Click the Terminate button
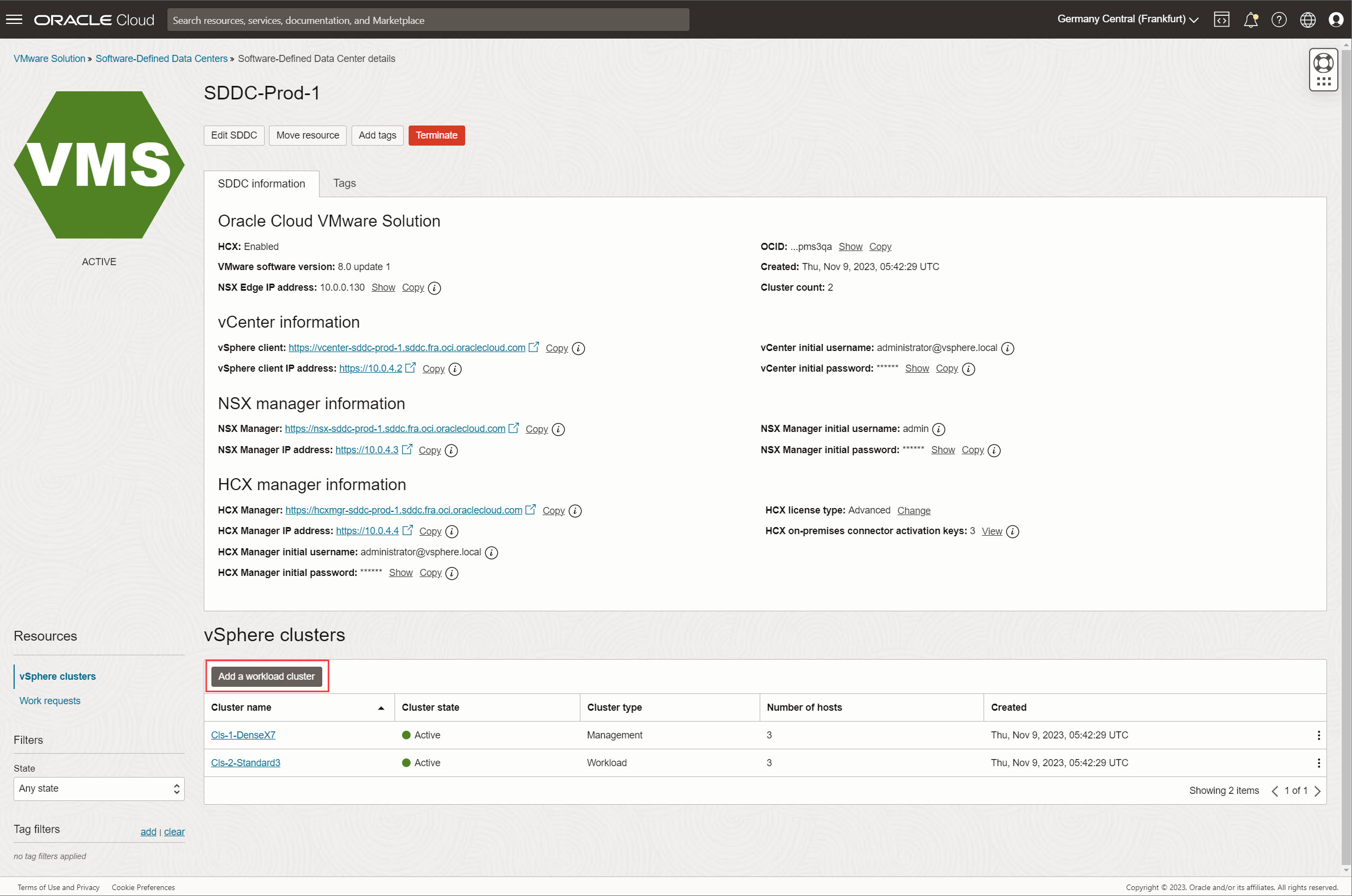Image resolution: width=1352 pixels, height=896 pixels. pos(437,135)
